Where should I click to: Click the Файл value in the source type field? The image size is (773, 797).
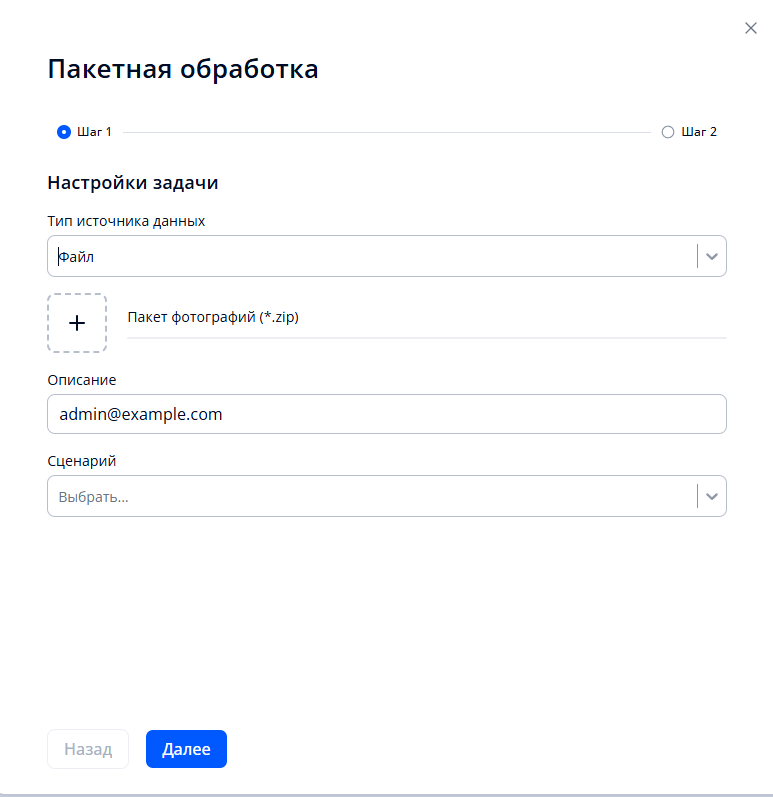click(76, 257)
